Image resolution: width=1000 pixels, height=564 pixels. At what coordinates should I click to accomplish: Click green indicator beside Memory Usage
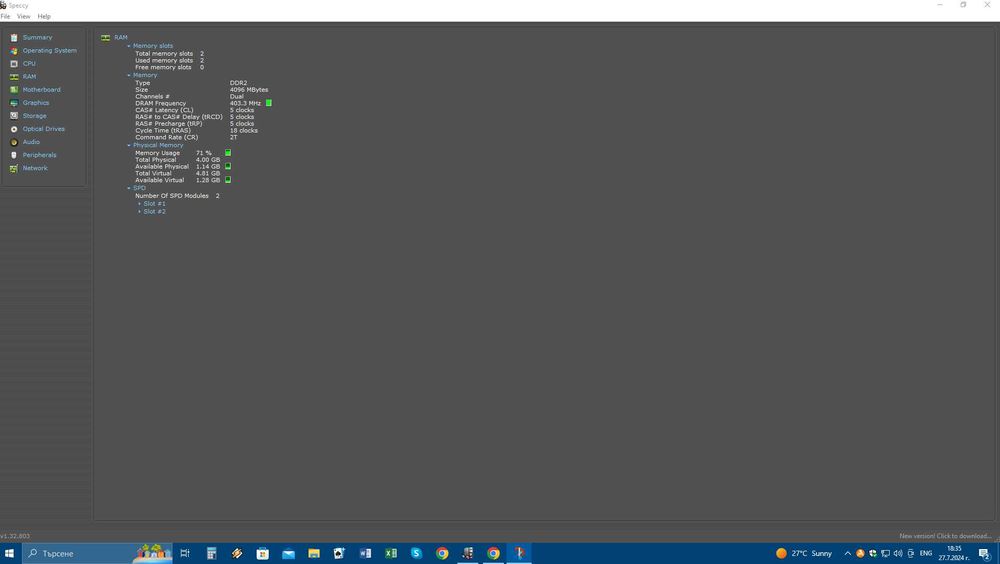[x=228, y=152]
